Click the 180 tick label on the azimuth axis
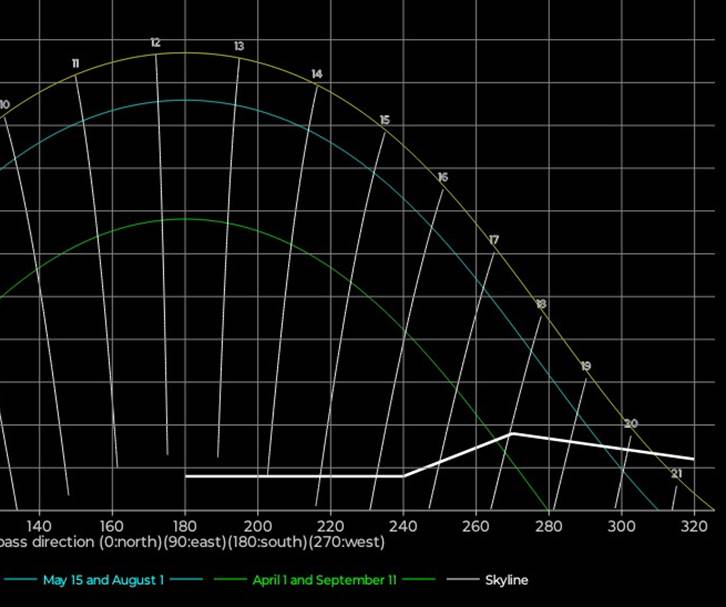This screenshot has width=726, height=607. [x=185, y=525]
